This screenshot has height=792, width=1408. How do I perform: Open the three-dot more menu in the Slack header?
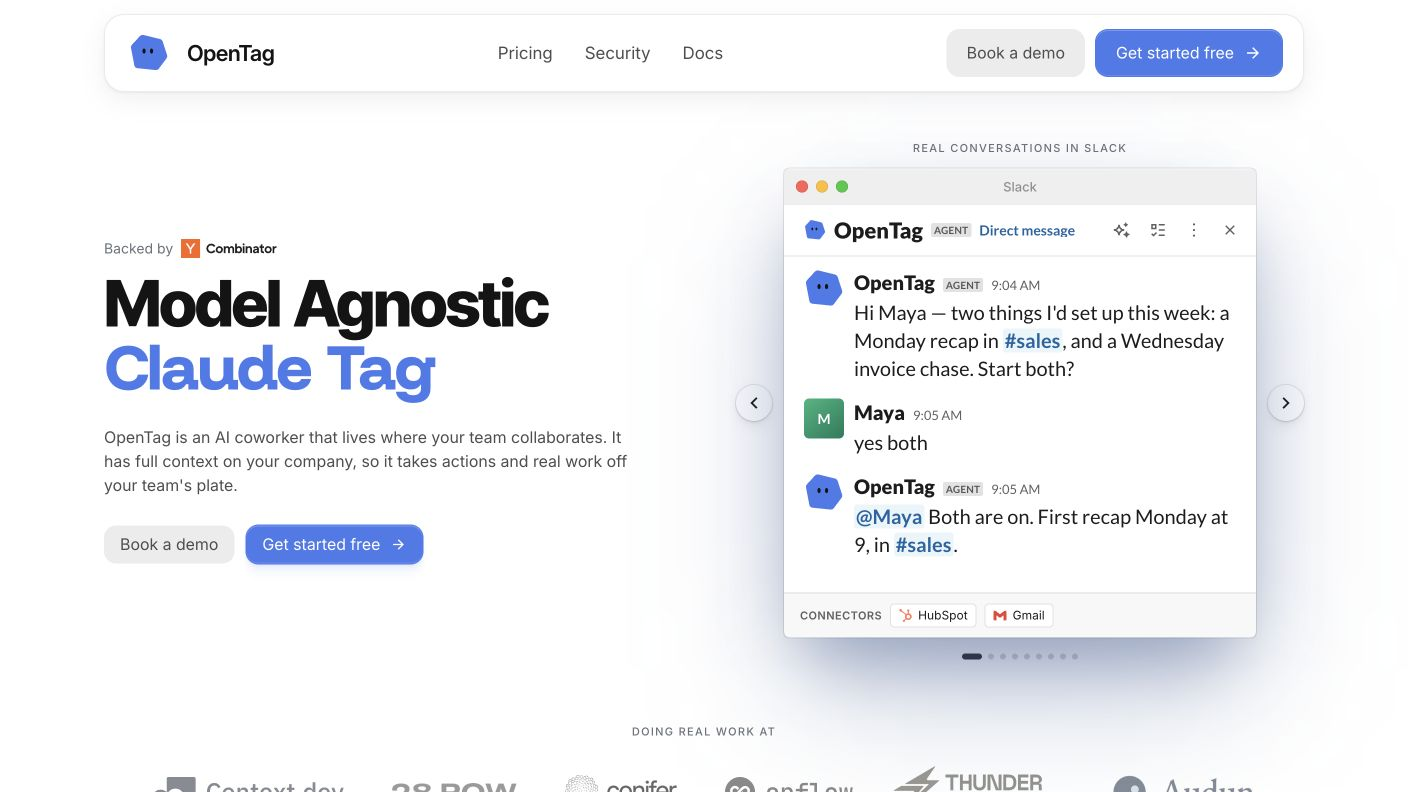click(x=1194, y=230)
